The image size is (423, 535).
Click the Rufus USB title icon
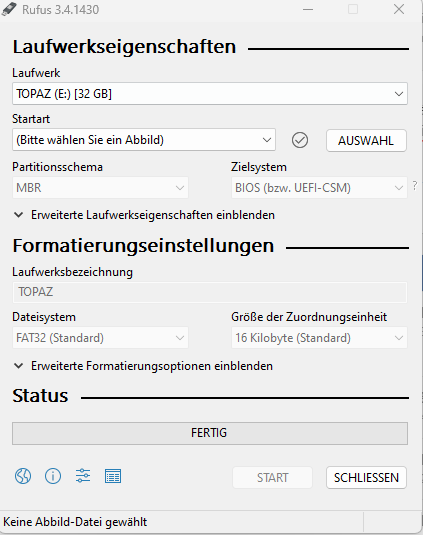tap(9, 10)
